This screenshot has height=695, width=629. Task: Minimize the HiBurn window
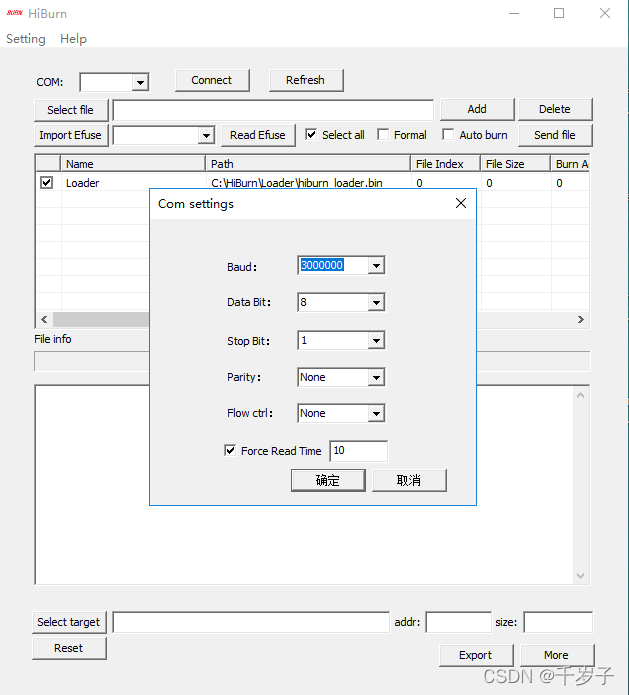514,13
